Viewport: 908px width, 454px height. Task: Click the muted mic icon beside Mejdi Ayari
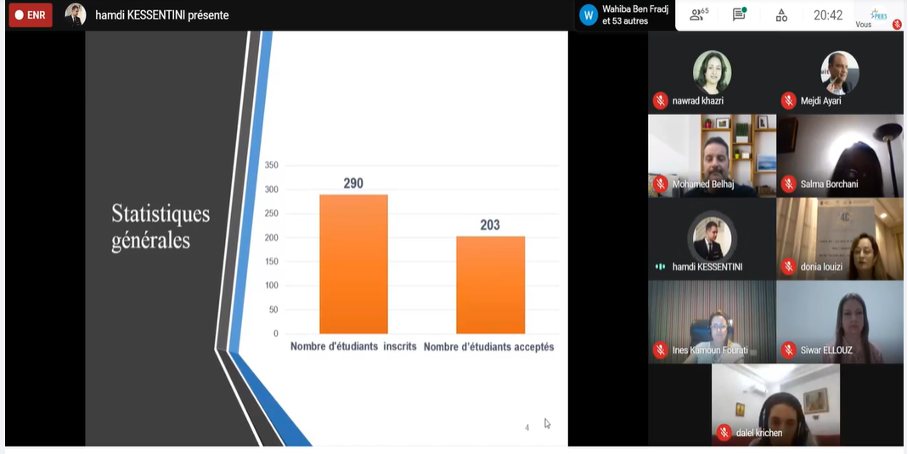pos(788,101)
